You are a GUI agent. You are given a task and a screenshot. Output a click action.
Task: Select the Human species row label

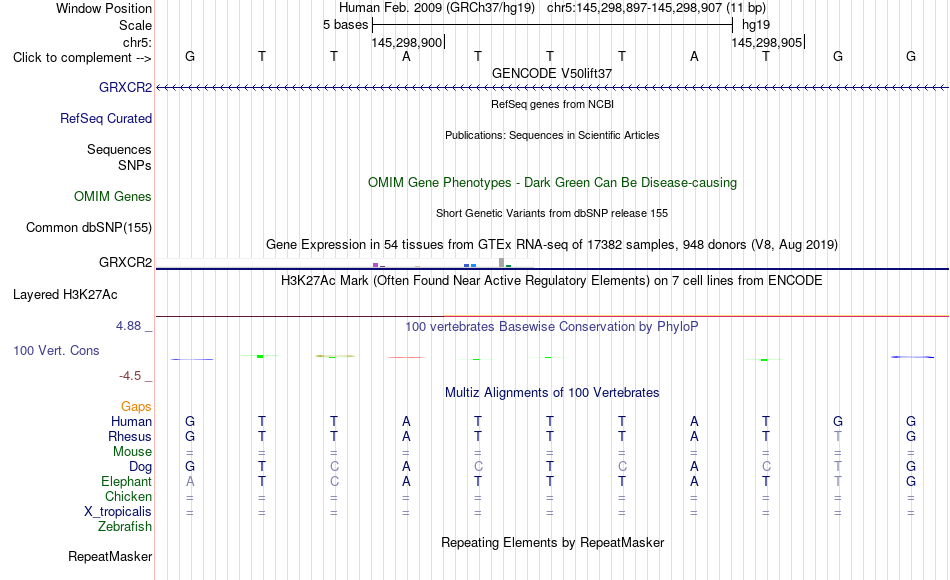click(x=131, y=421)
